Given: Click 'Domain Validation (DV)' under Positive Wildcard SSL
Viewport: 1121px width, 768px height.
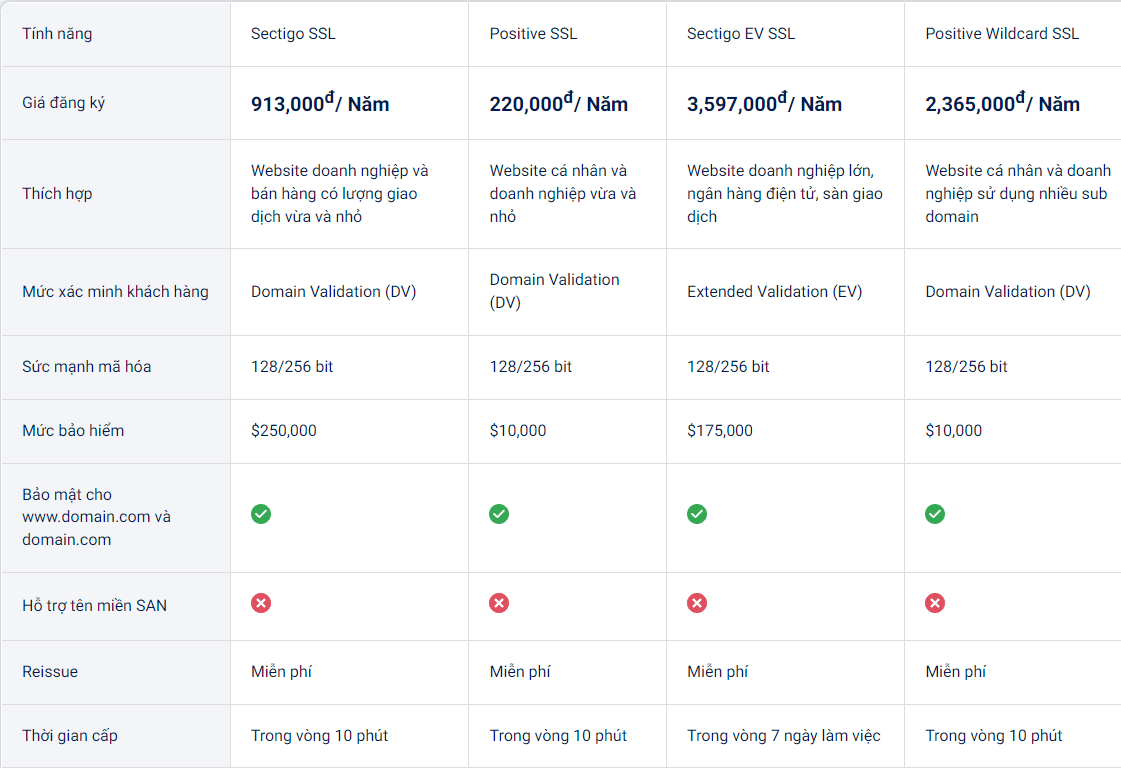Looking at the screenshot, I should pyautogui.click(x=1007, y=292).
